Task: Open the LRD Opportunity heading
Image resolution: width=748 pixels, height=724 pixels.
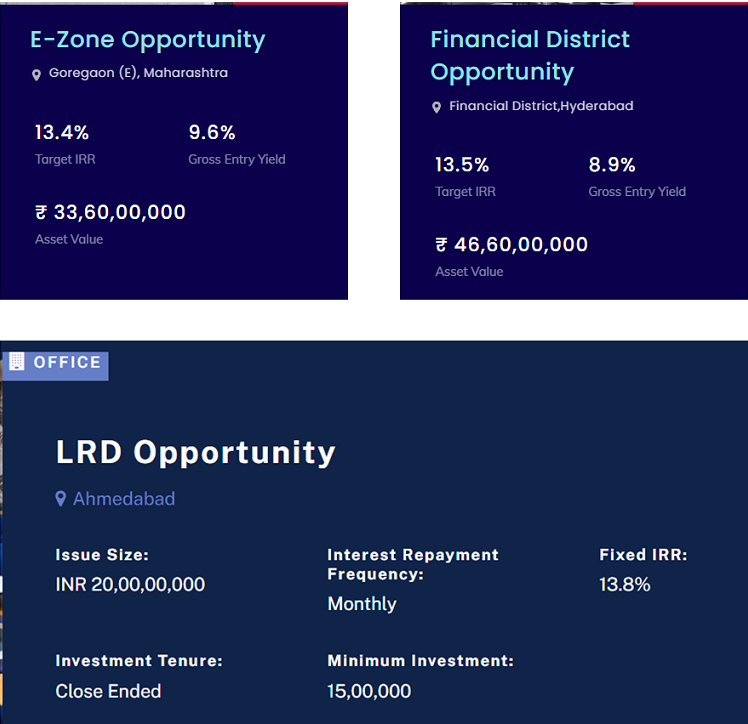Action: (196, 452)
